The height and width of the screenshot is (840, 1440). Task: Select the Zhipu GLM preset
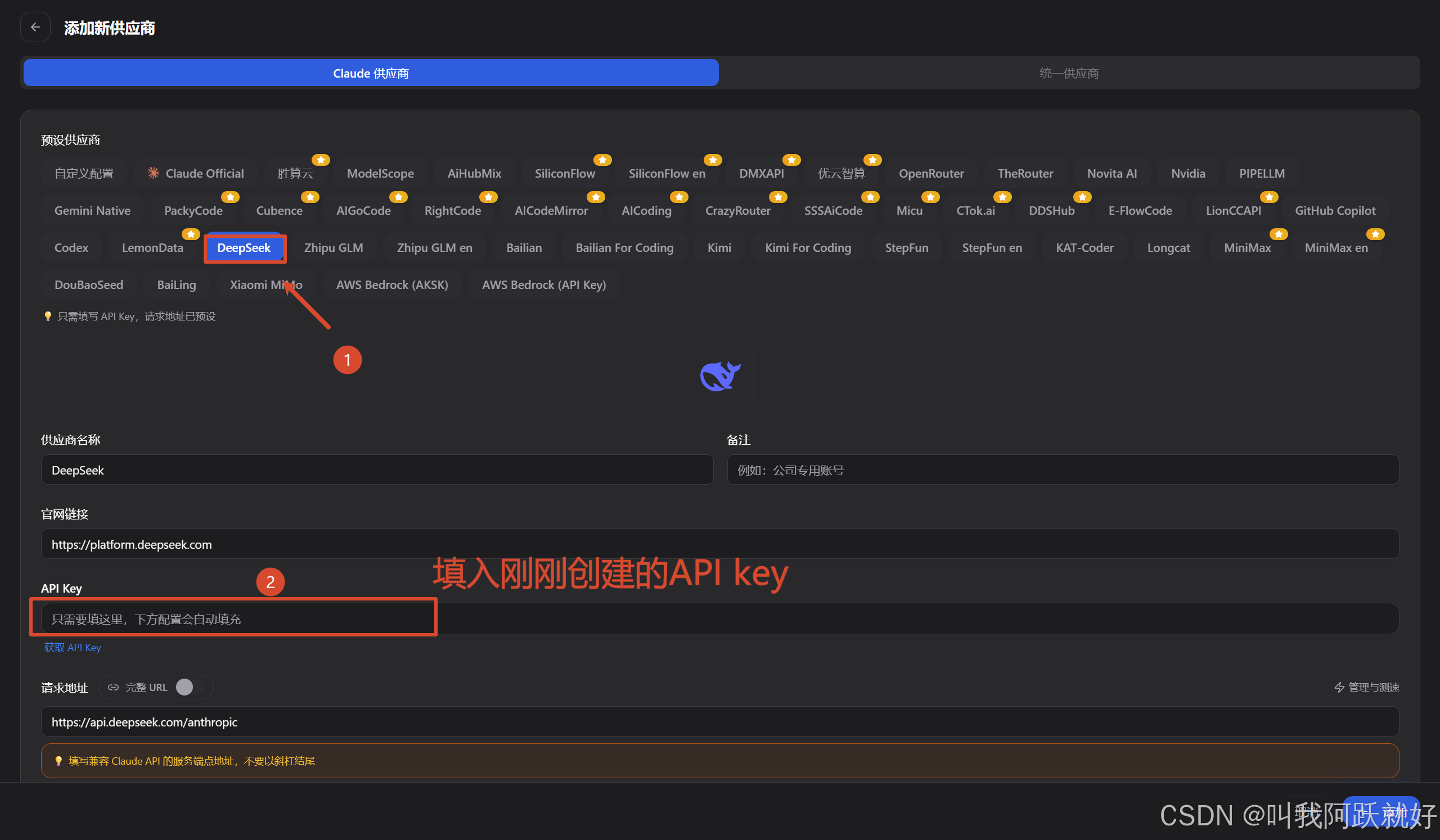click(334, 247)
